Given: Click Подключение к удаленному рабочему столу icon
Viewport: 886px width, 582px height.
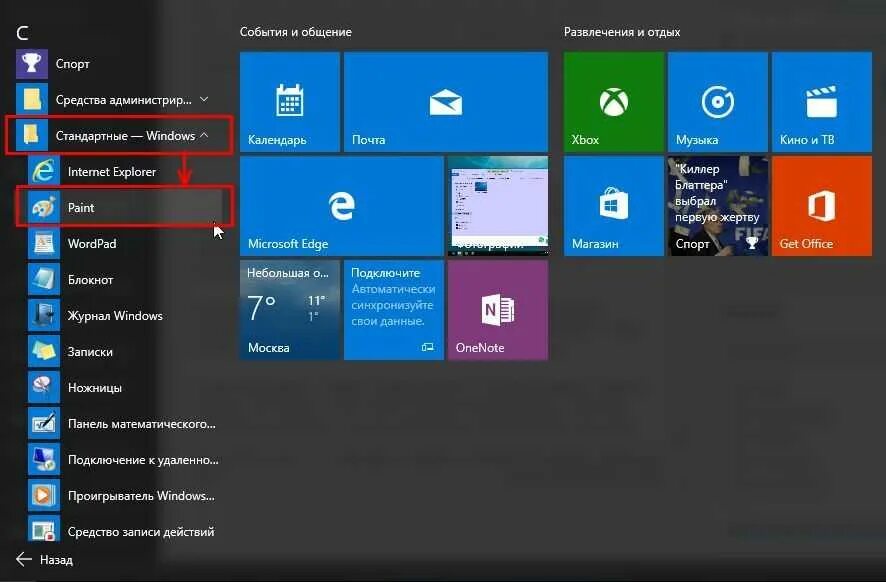Looking at the screenshot, I should [x=44, y=459].
